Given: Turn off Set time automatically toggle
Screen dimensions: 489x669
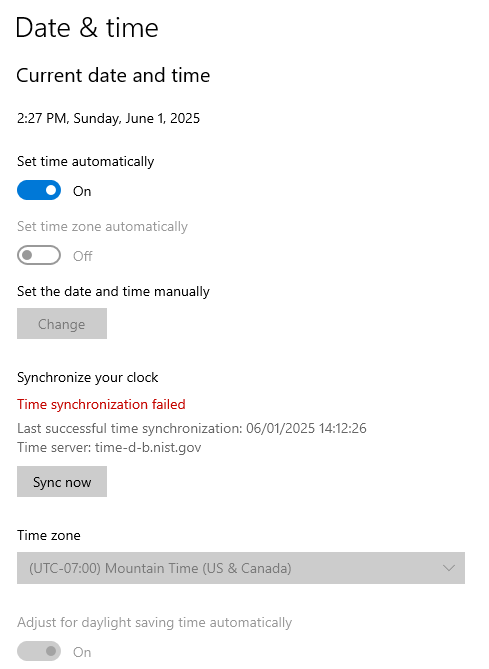Looking at the screenshot, I should [x=39, y=190].
